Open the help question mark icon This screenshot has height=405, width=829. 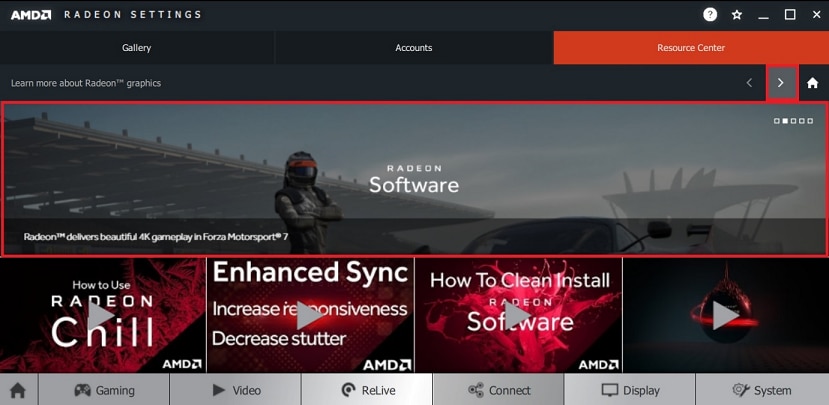[x=710, y=15]
